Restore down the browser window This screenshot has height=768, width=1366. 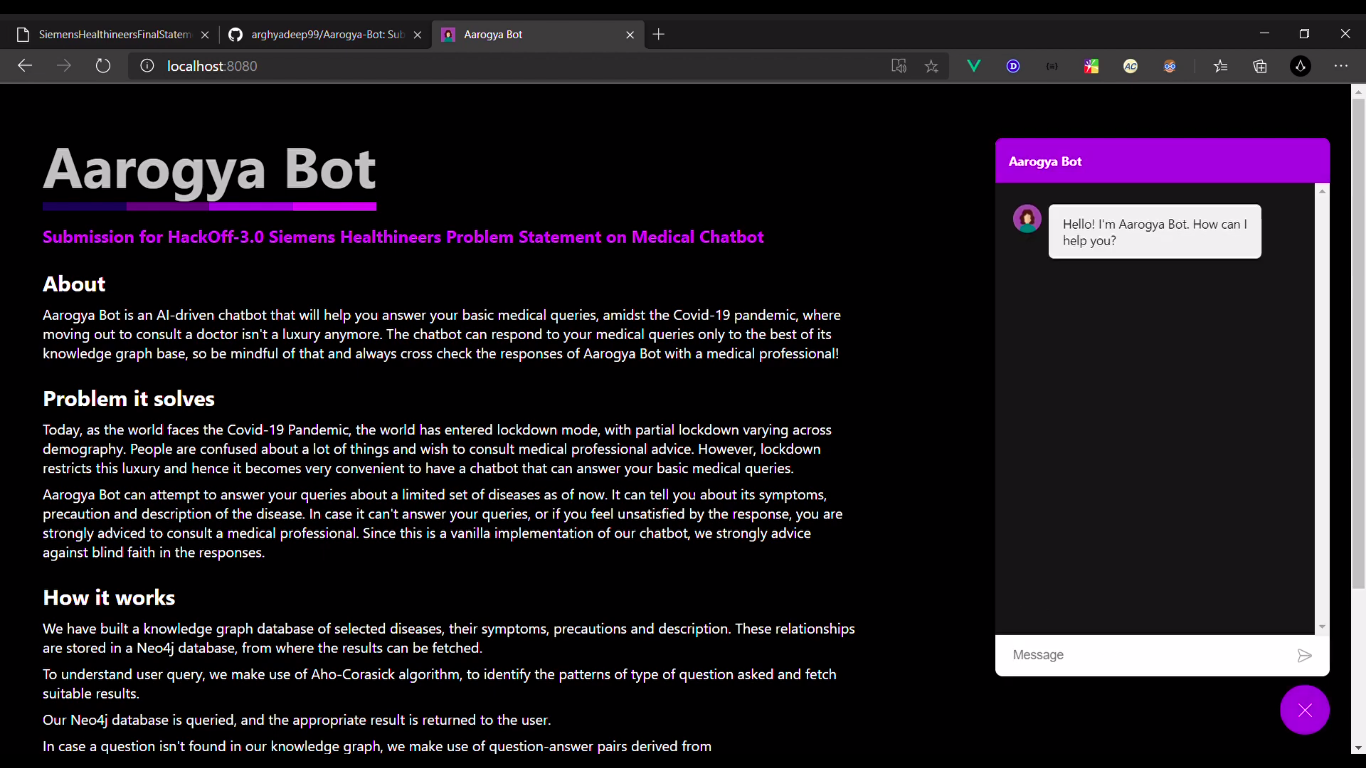point(1304,34)
